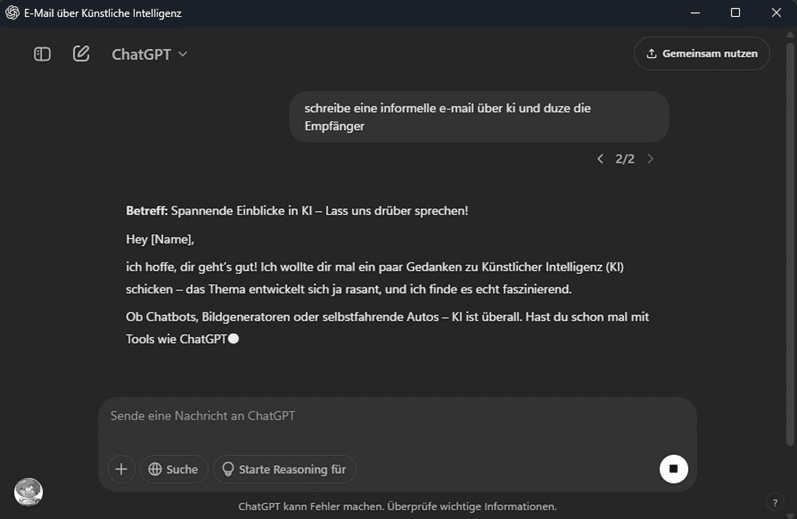This screenshot has height=519, width=797.
Task: Click the 2/2 response version counter
Action: click(x=625, y=159)
